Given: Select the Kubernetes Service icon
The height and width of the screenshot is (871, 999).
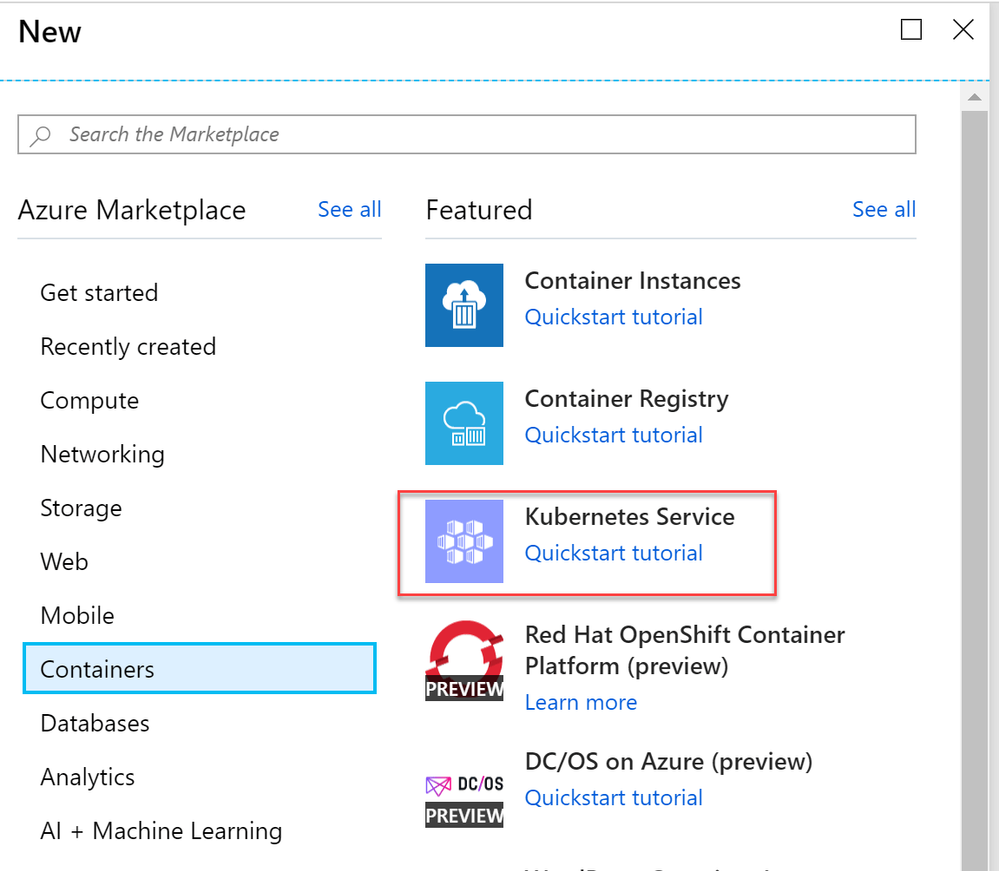Looking at the screenshot, I should tap(464, 541).
